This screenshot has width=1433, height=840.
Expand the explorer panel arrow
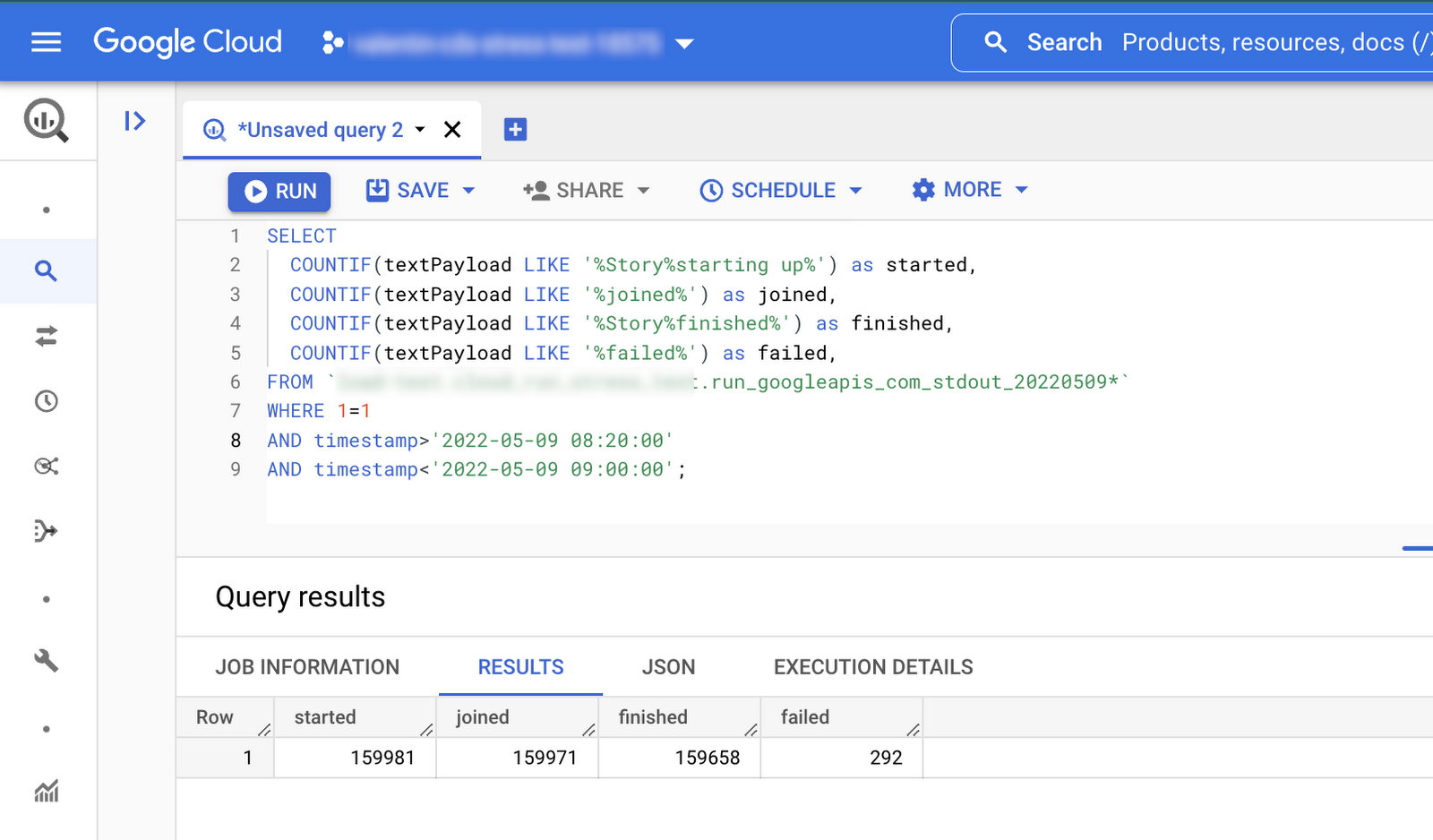click(x=135, y=121)
